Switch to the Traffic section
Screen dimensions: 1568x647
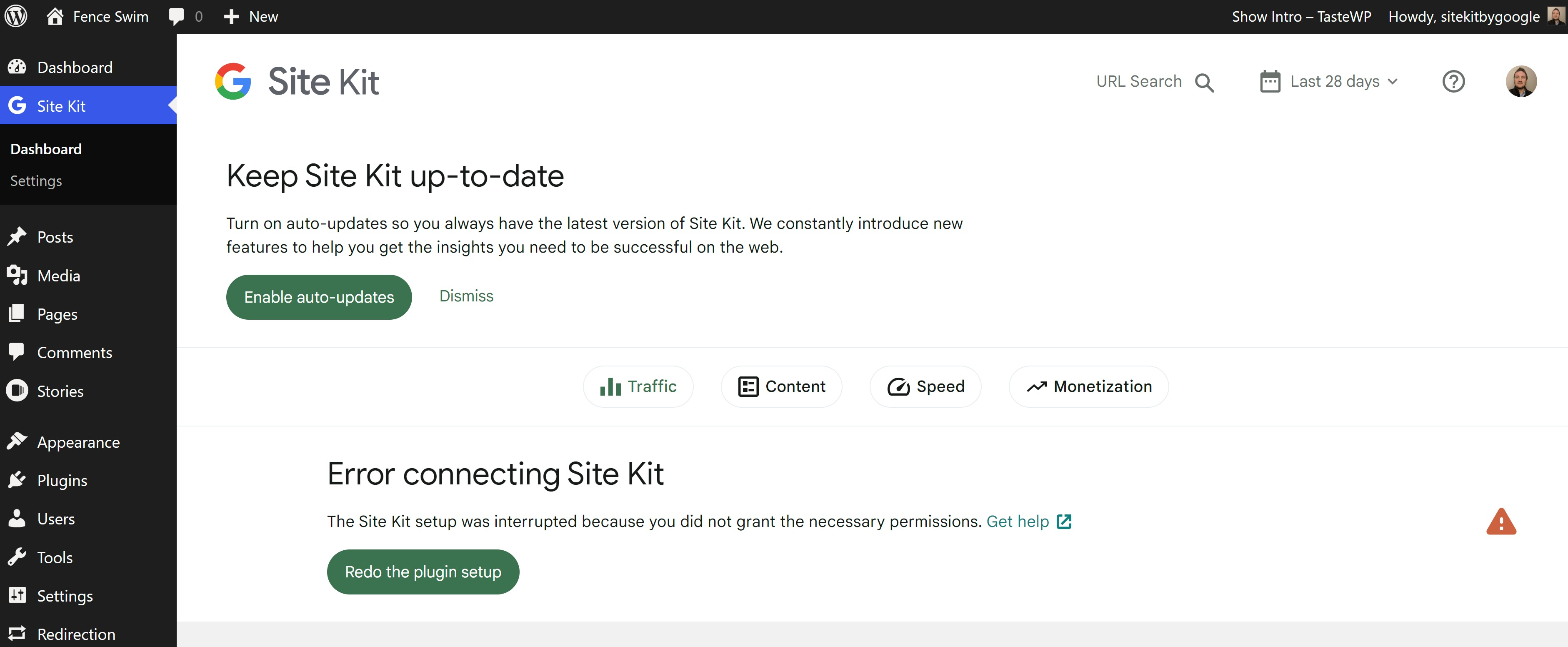pos(638,386)
